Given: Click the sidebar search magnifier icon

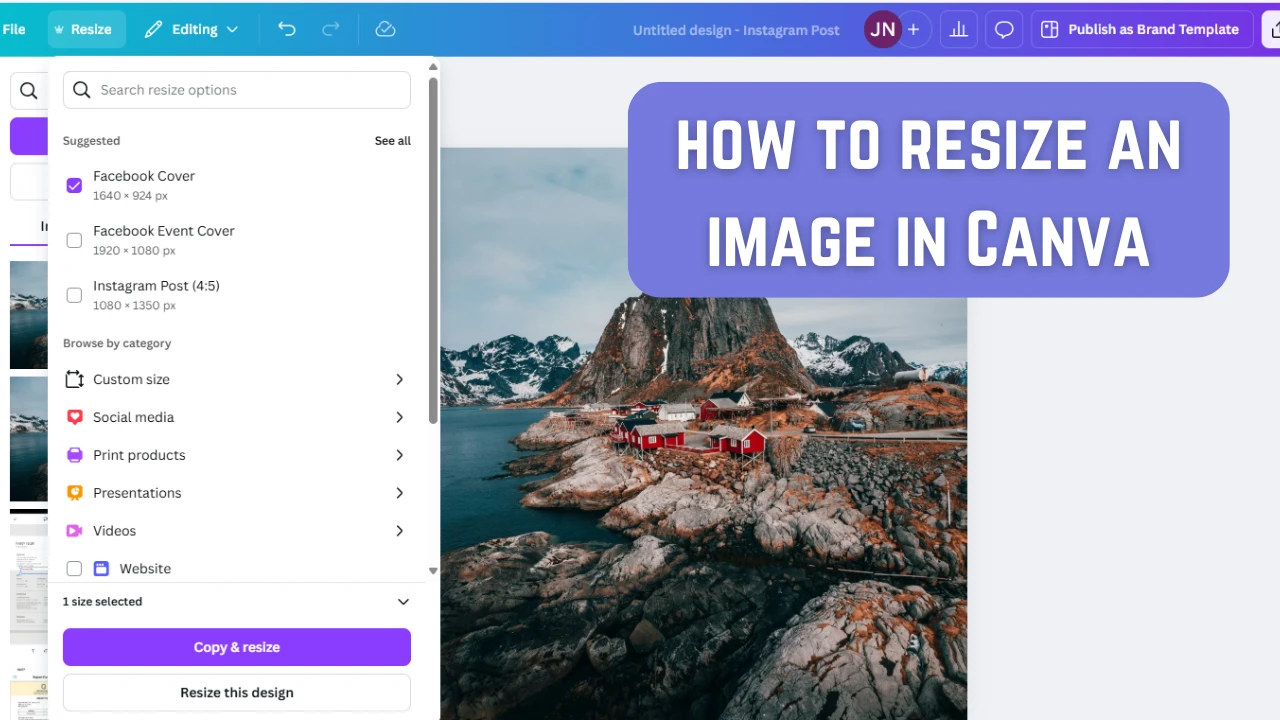Looking at the screenshot, I should coord(28,90).
